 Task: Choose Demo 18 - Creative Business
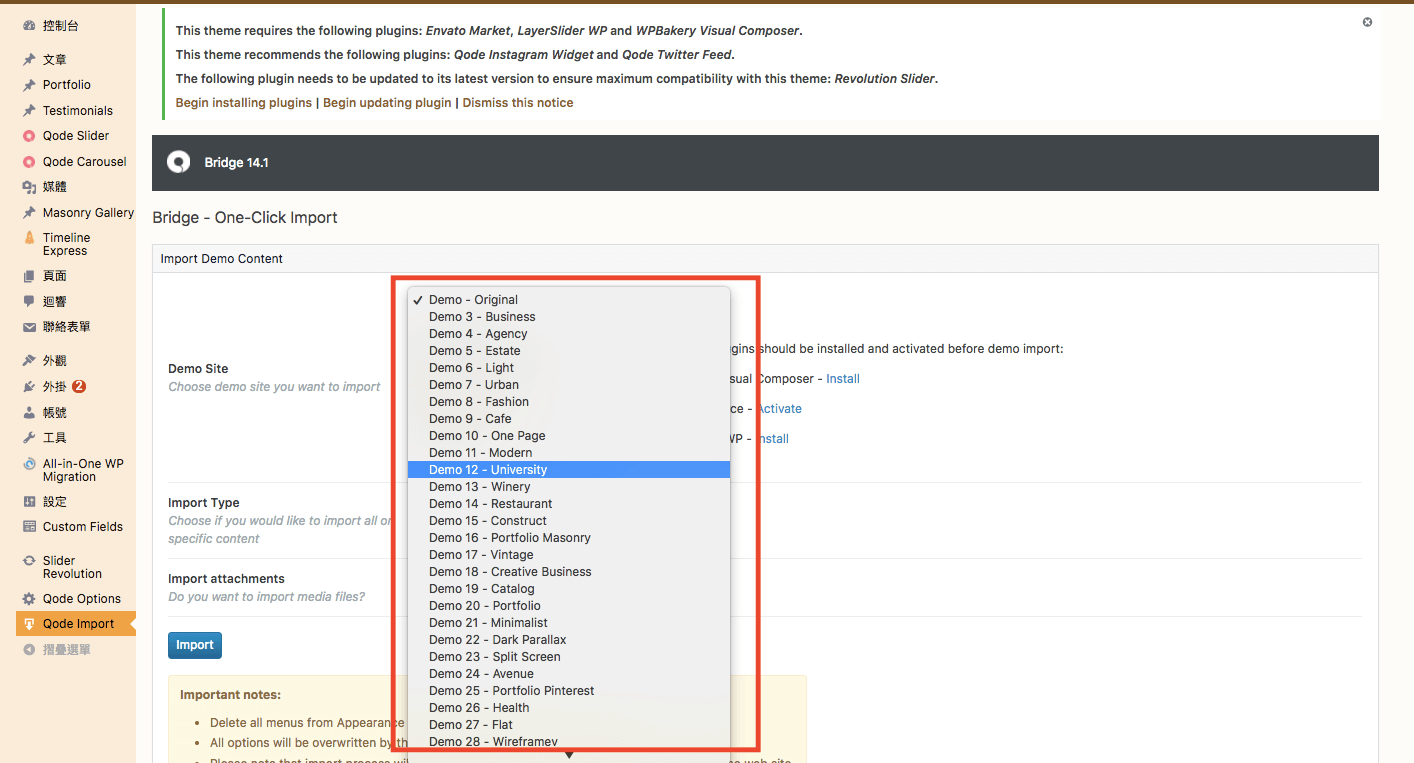[x=568, y=572]
